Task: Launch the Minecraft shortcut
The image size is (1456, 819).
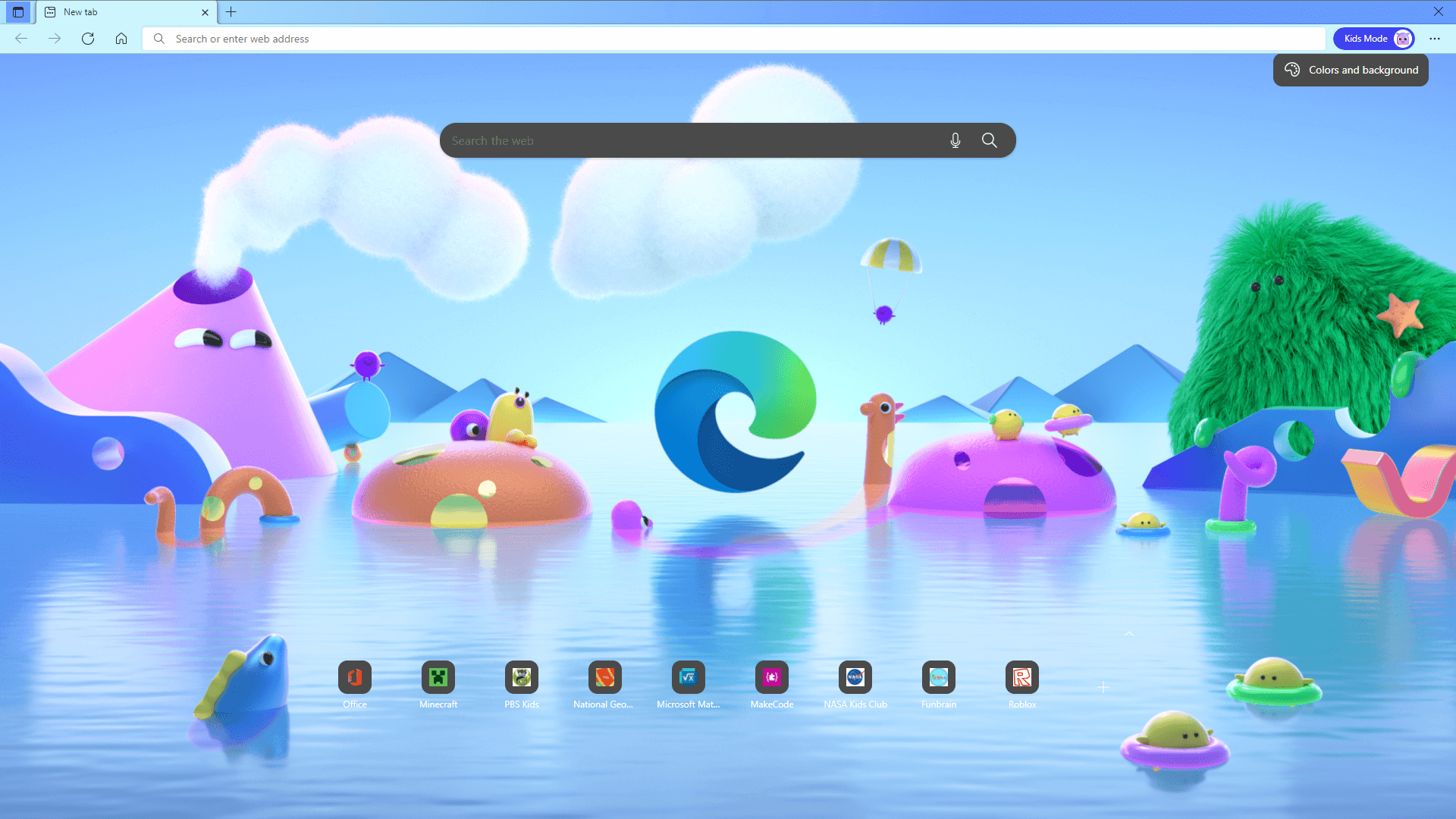Action: pyautogui.click(x=438, y=677)
